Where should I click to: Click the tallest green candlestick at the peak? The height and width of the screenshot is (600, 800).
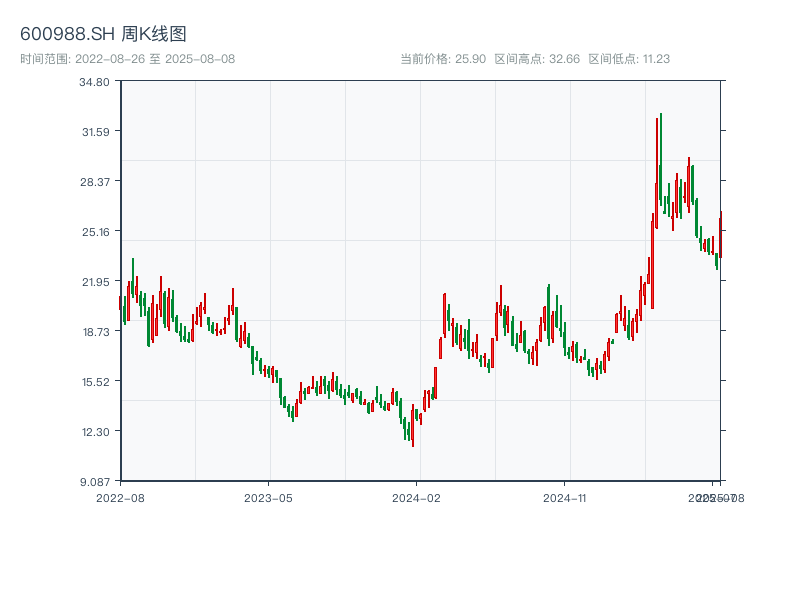click(x=660, y=158)
